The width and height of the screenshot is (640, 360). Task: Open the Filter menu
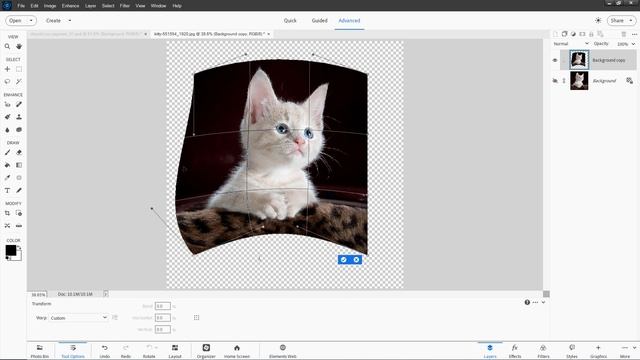(x=124, y=6)
